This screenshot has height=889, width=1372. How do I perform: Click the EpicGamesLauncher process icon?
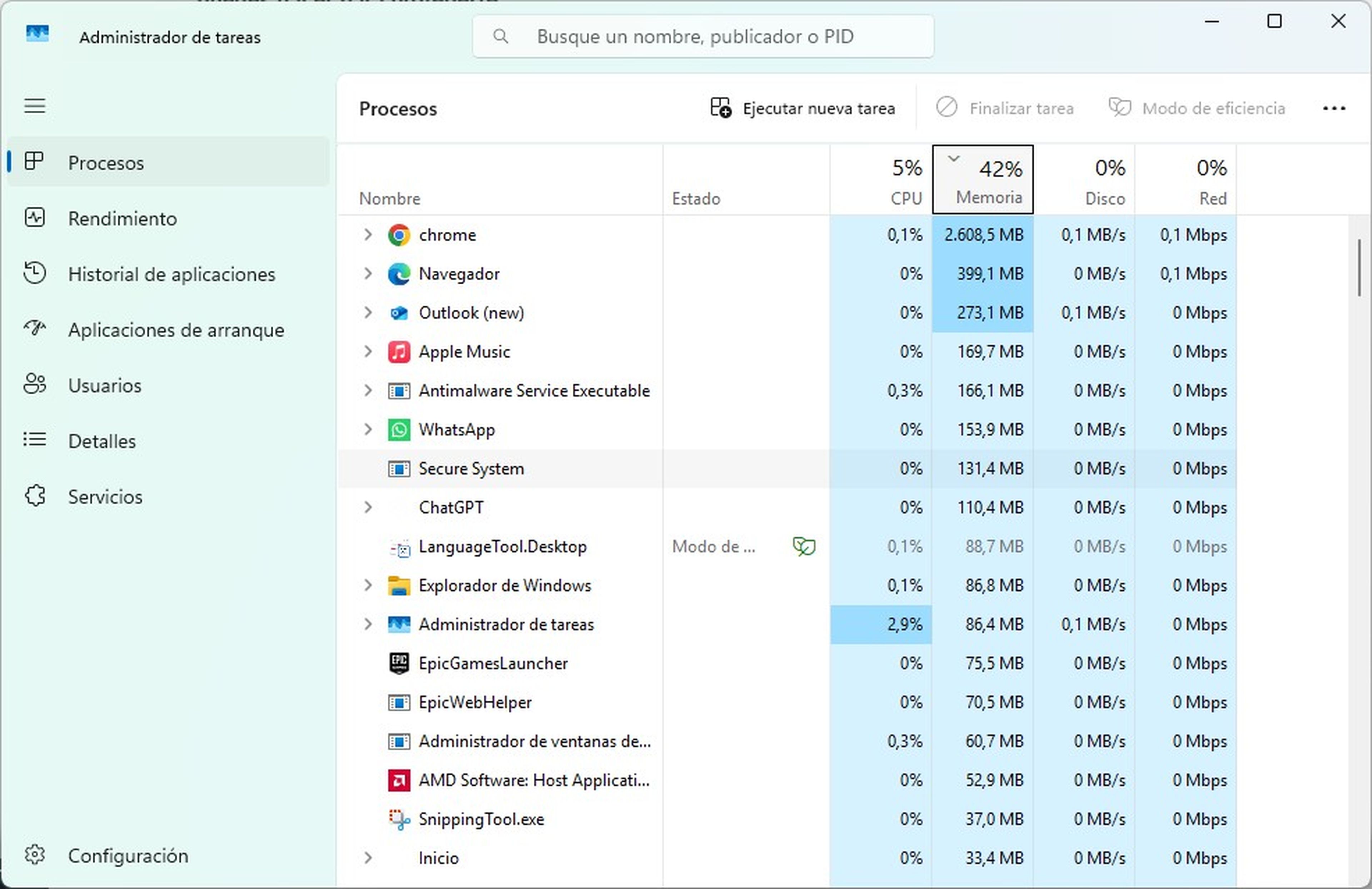tap(399, 663)
